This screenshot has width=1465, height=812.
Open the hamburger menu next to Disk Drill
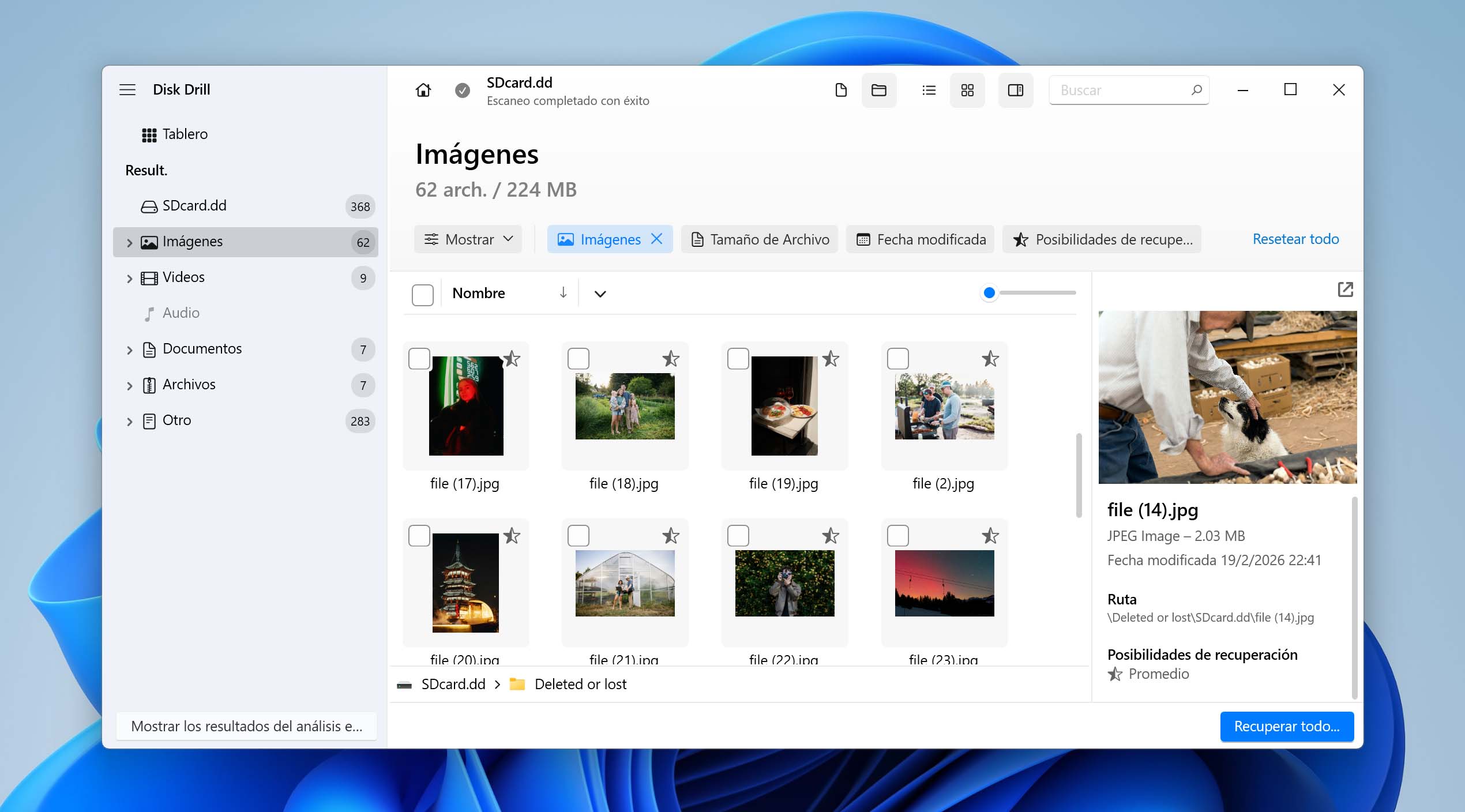(x=127, y=89)
